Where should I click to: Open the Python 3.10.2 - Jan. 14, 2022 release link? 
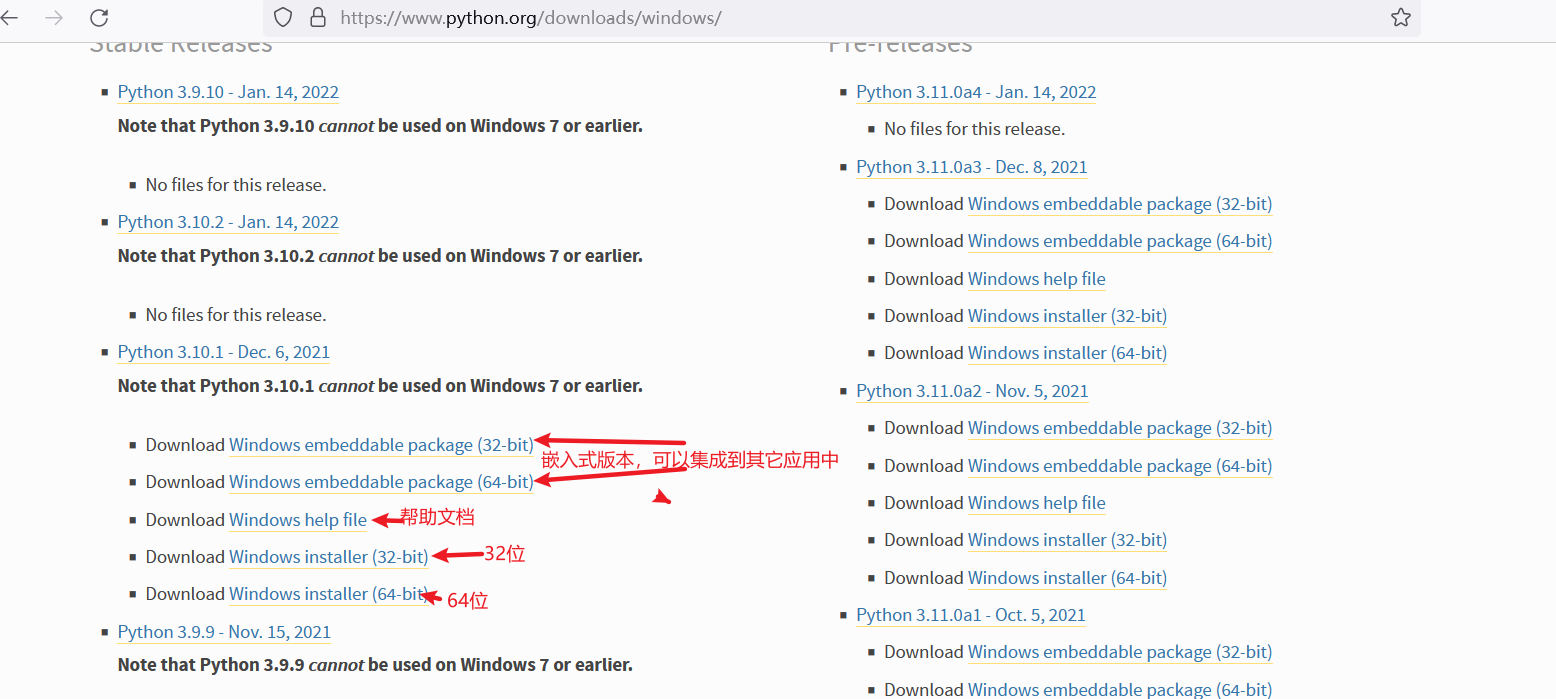(228, 222)
